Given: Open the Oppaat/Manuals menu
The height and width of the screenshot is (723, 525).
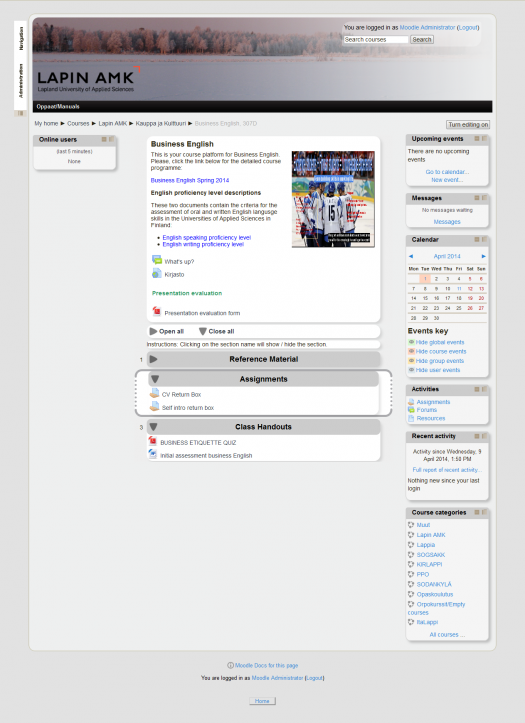Looking at the screenshot, I should tap(58, 107).
